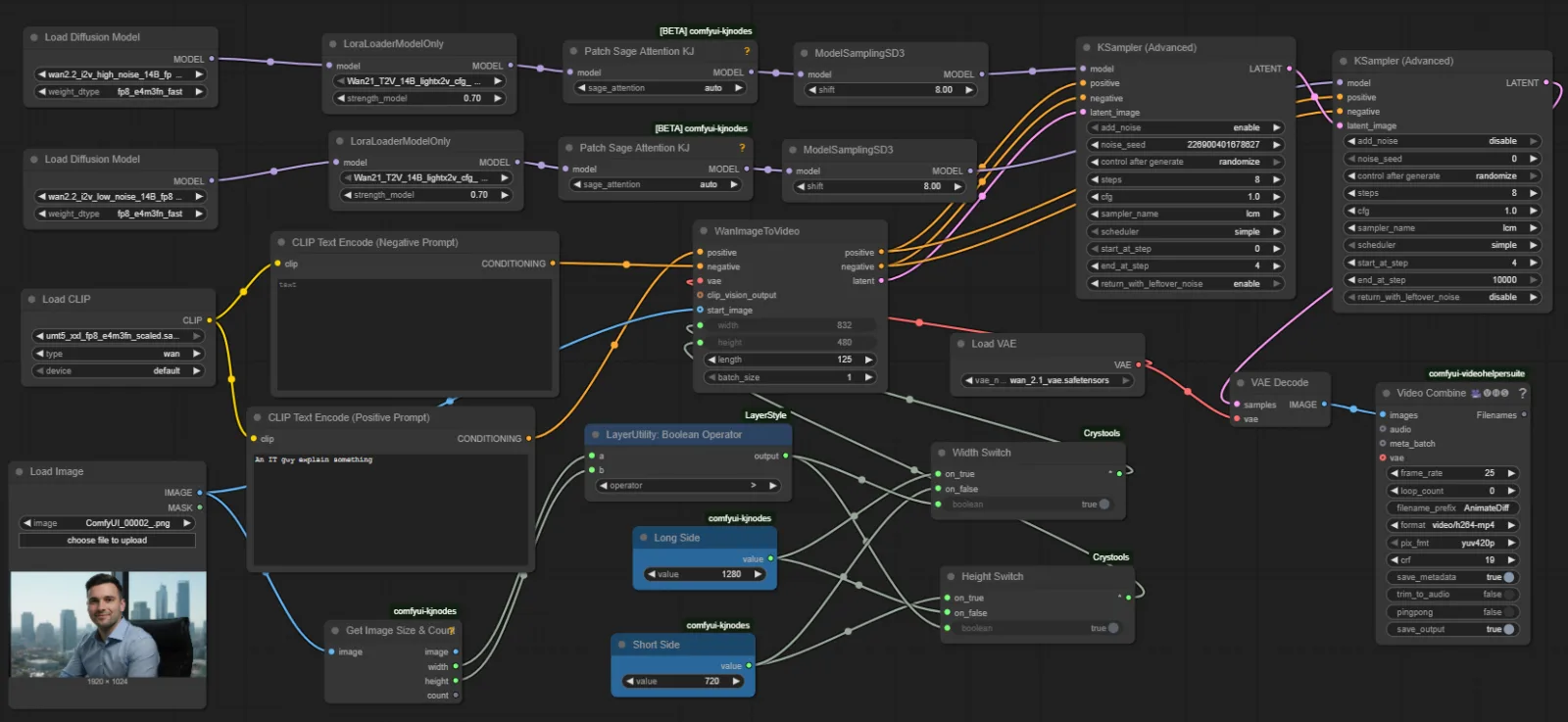The height and width of the screenshot is (722, 1568).
Task: Click the Load VAE node collapse dot
Action: coord(961,344)
